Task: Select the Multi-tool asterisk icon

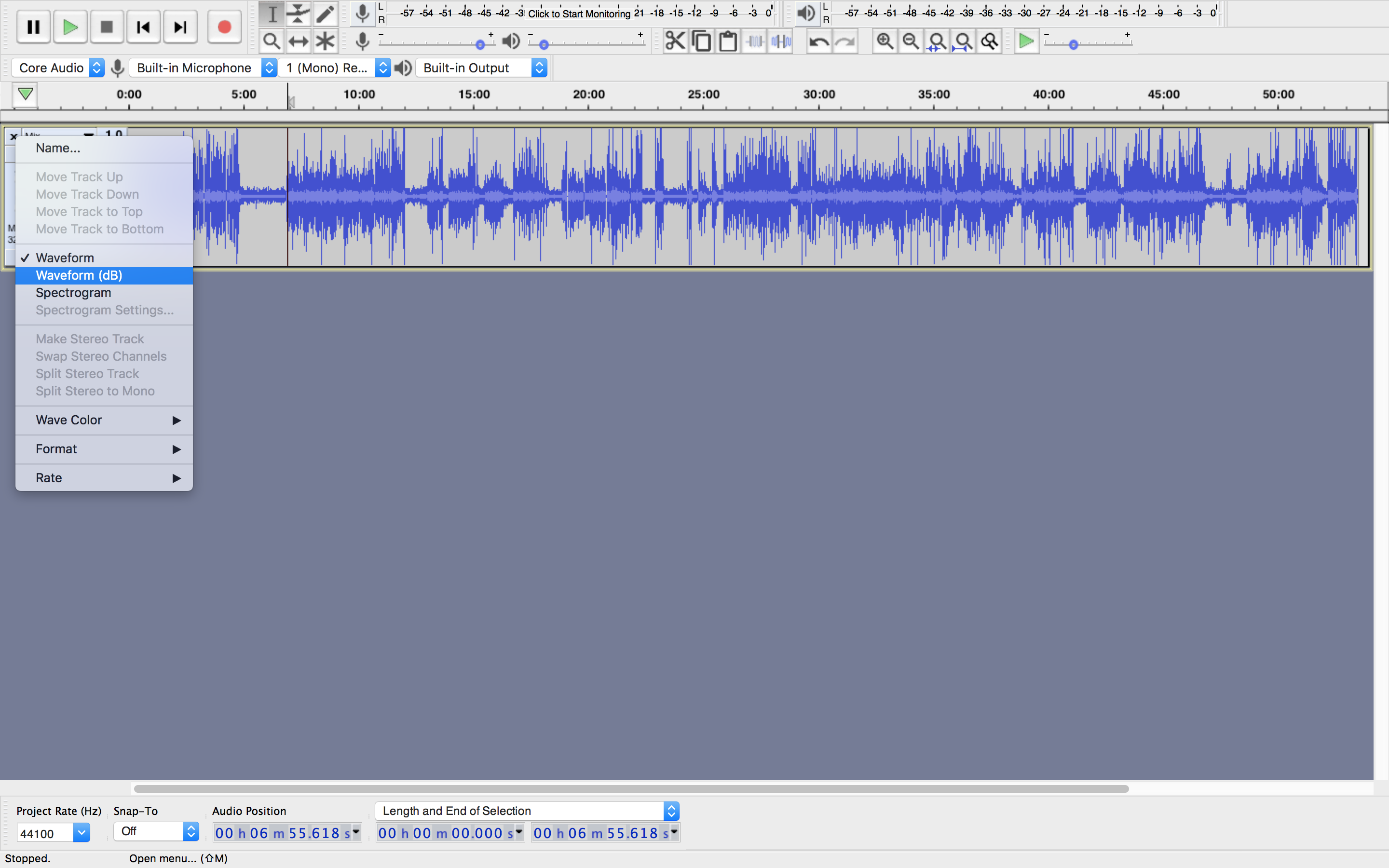Action: pyautogui.click(x=325, y=41)
